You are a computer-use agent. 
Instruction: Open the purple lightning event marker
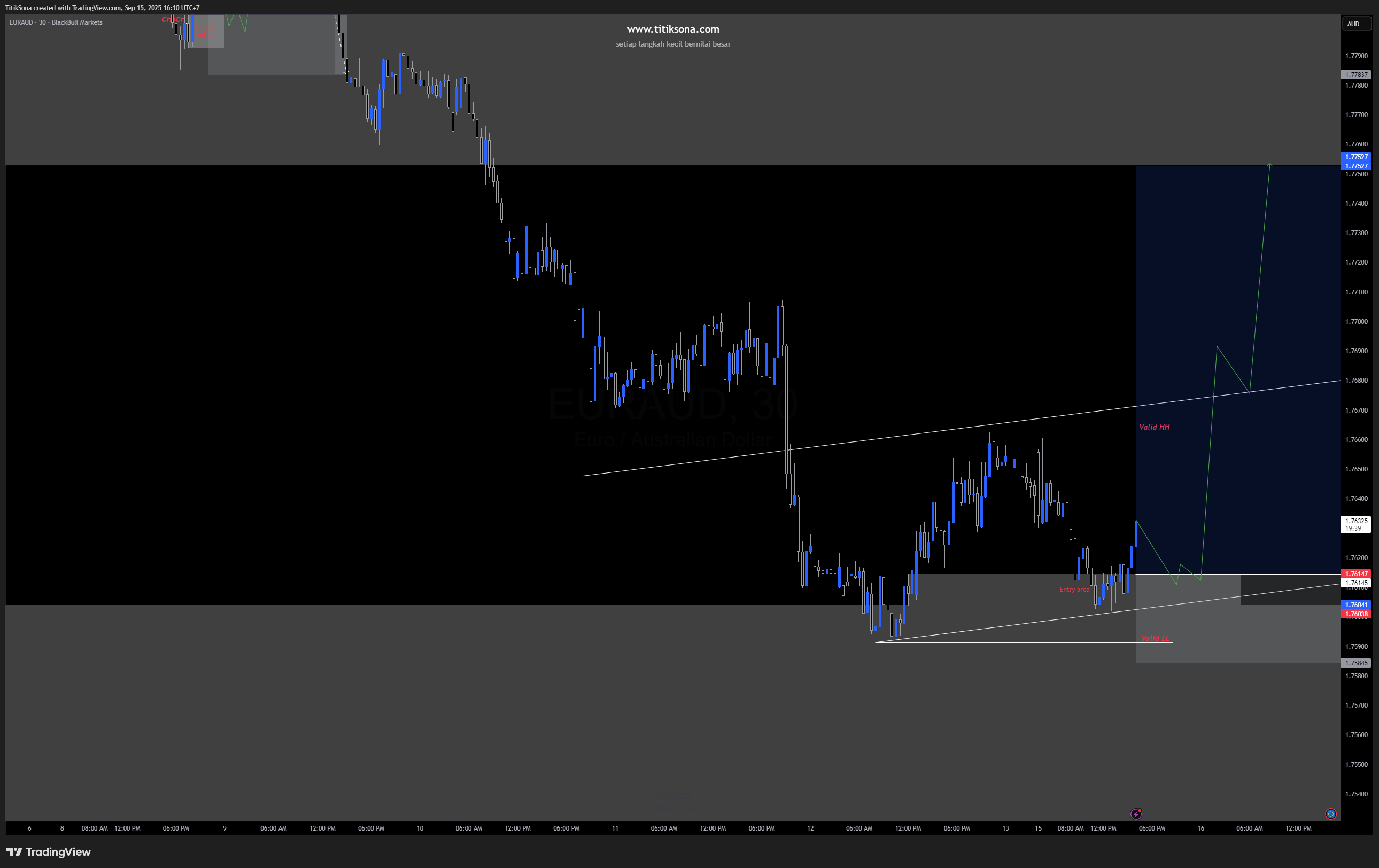1136,813
